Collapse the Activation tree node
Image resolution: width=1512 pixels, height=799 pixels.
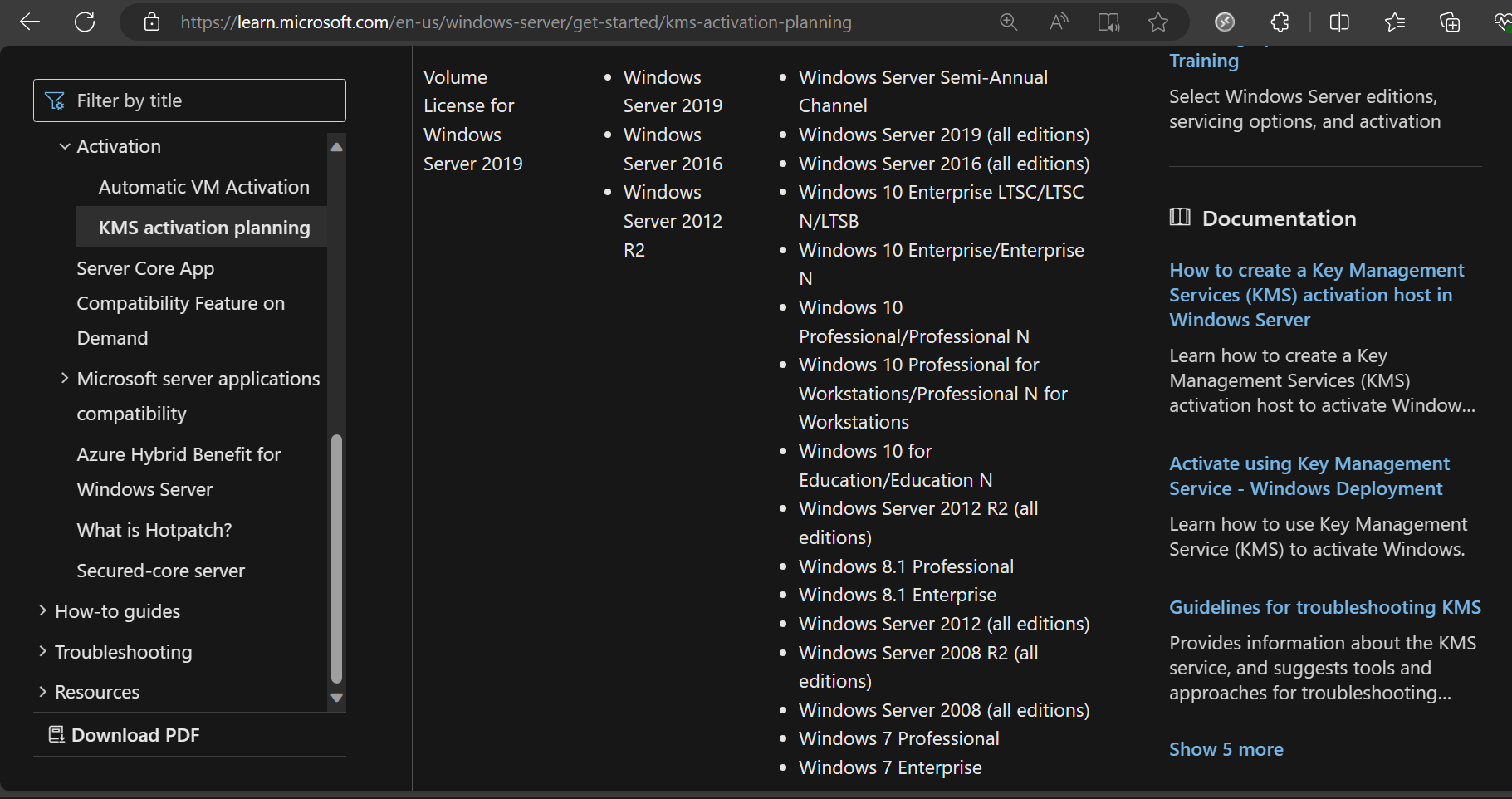[65, 146]
